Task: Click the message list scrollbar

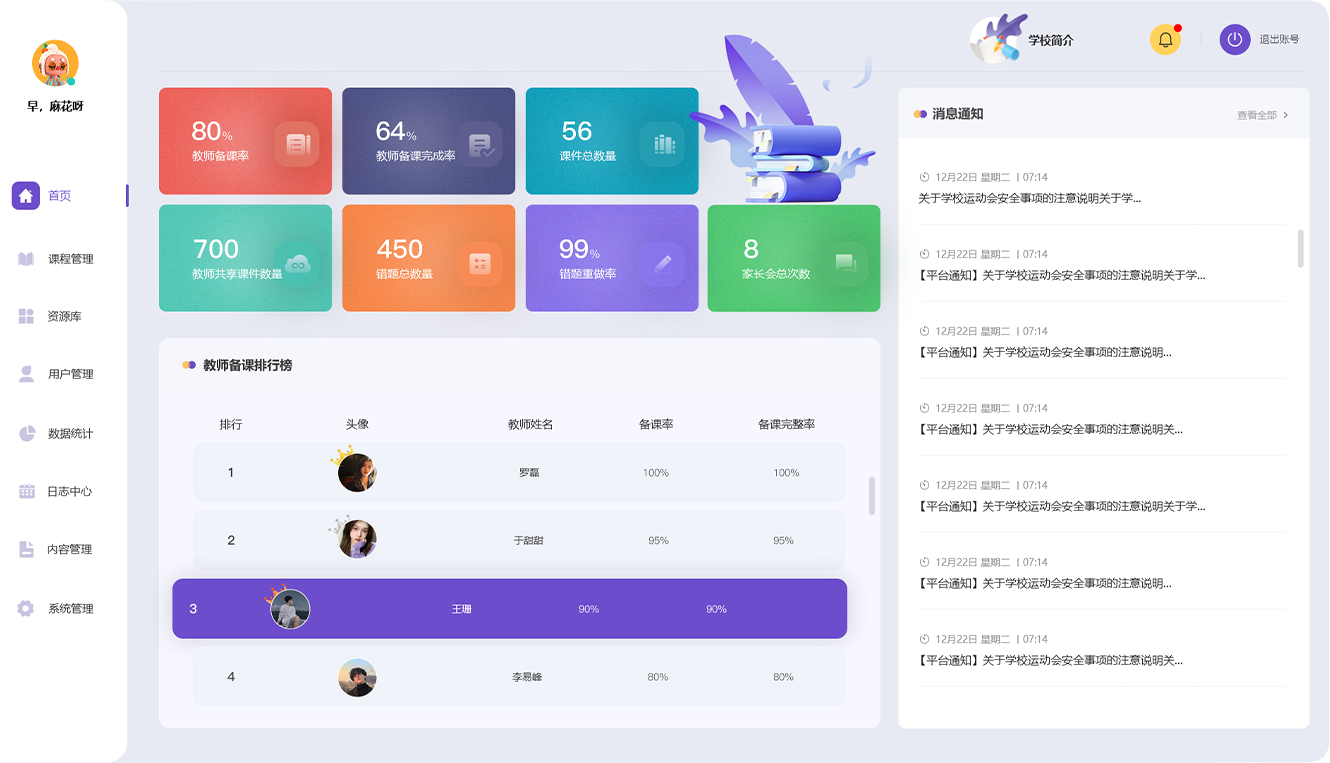Action: point(1300,248)
